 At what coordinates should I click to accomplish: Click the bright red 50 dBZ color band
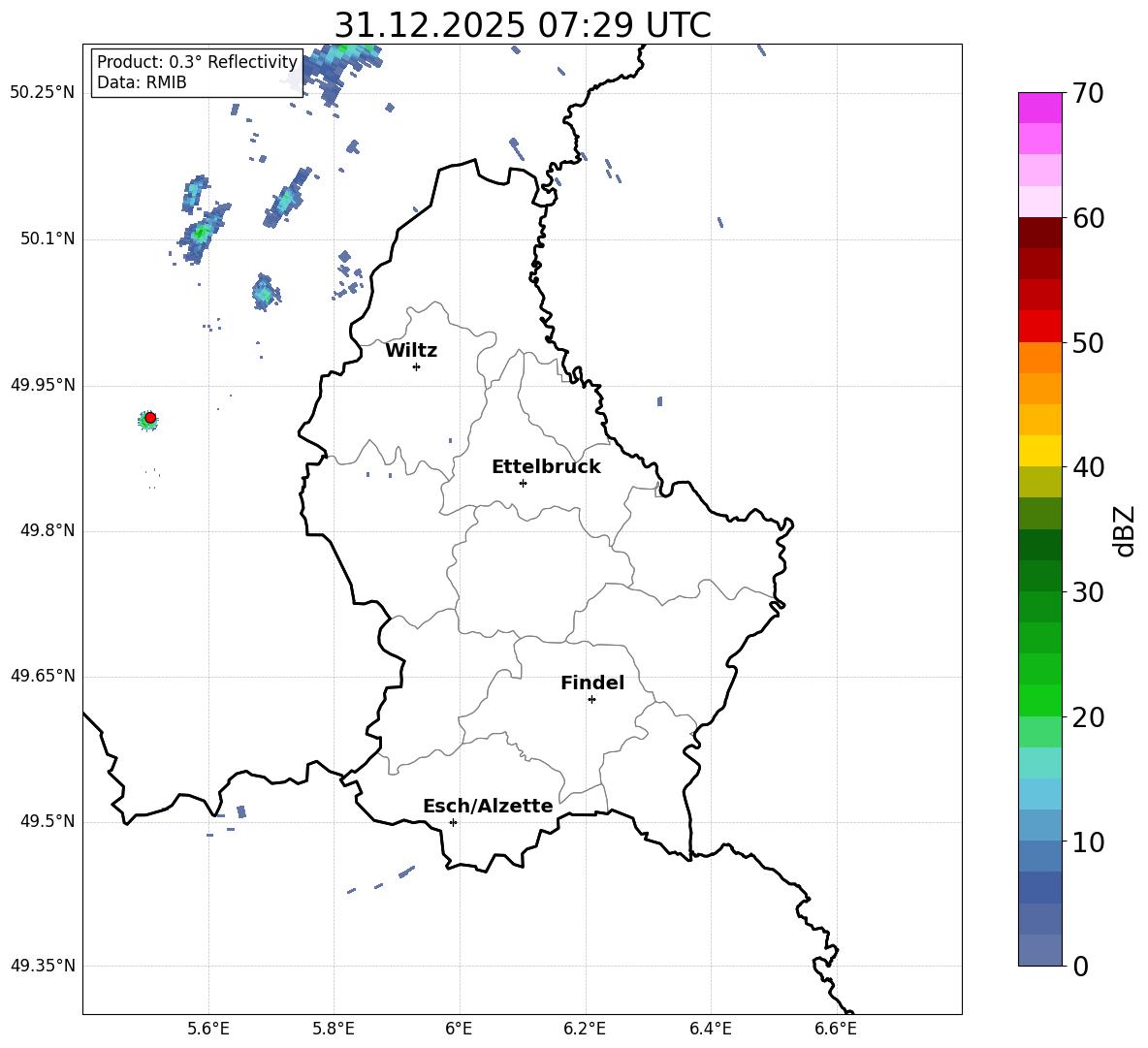tap(1039, 327)
